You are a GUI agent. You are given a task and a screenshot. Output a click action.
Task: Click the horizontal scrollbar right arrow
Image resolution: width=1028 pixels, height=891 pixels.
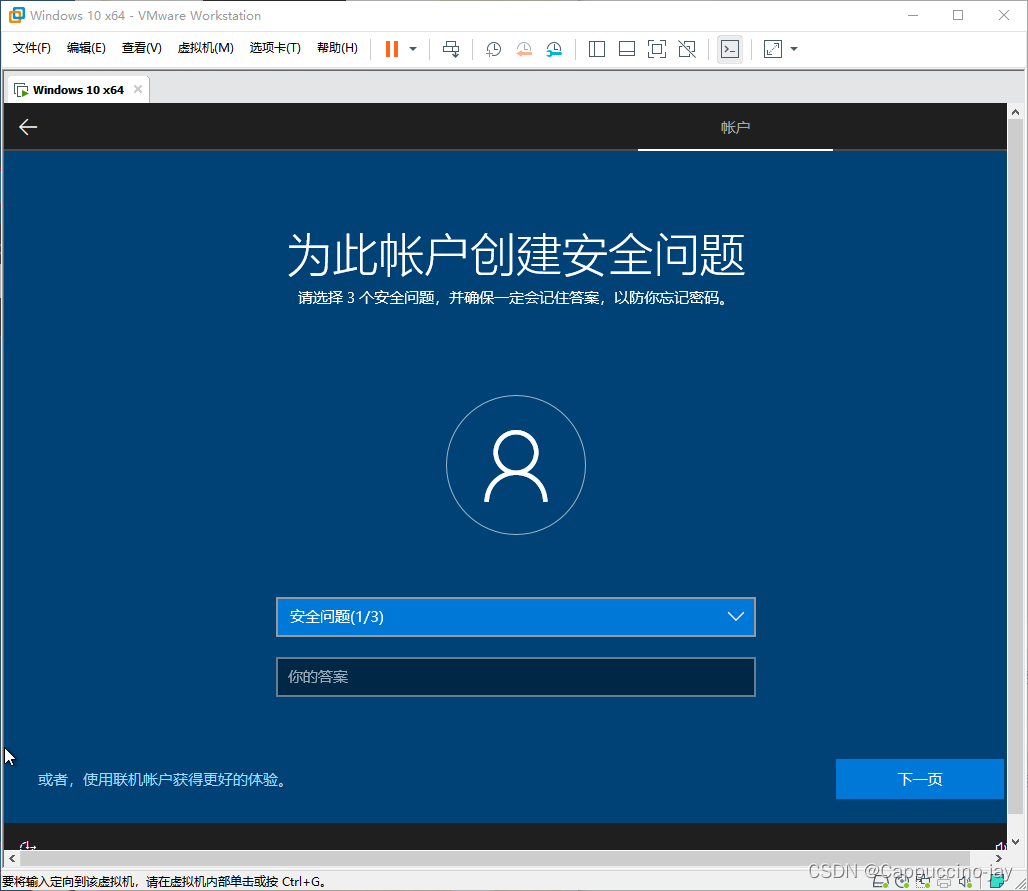click(998, 858)
